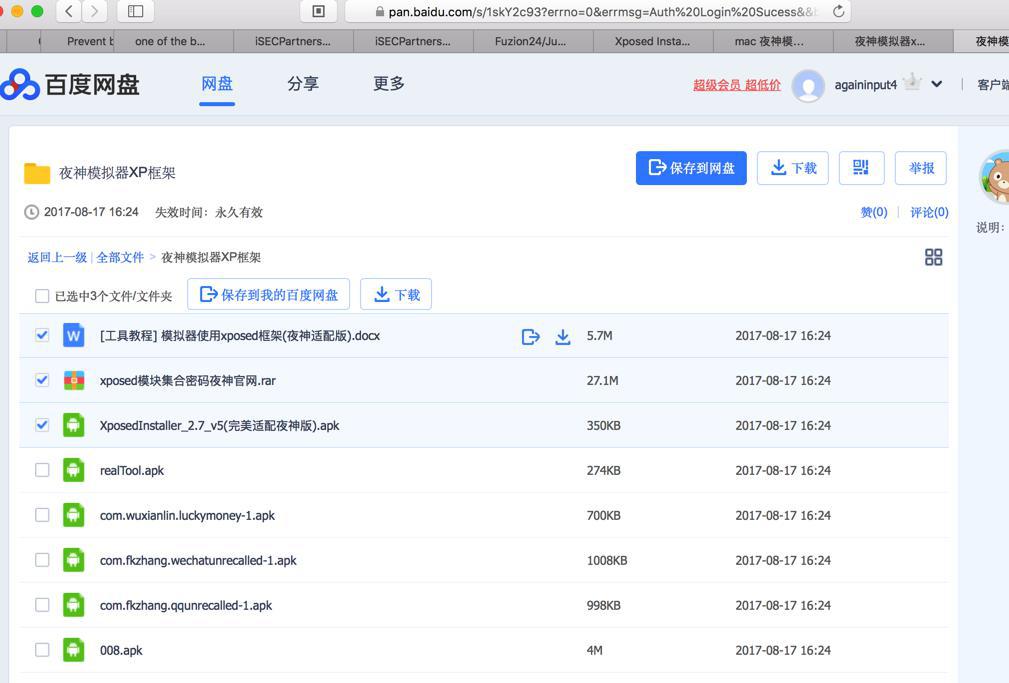1009x683 pixels.
Task: Toggle the Safari sidebar
Action: point(135,11)
